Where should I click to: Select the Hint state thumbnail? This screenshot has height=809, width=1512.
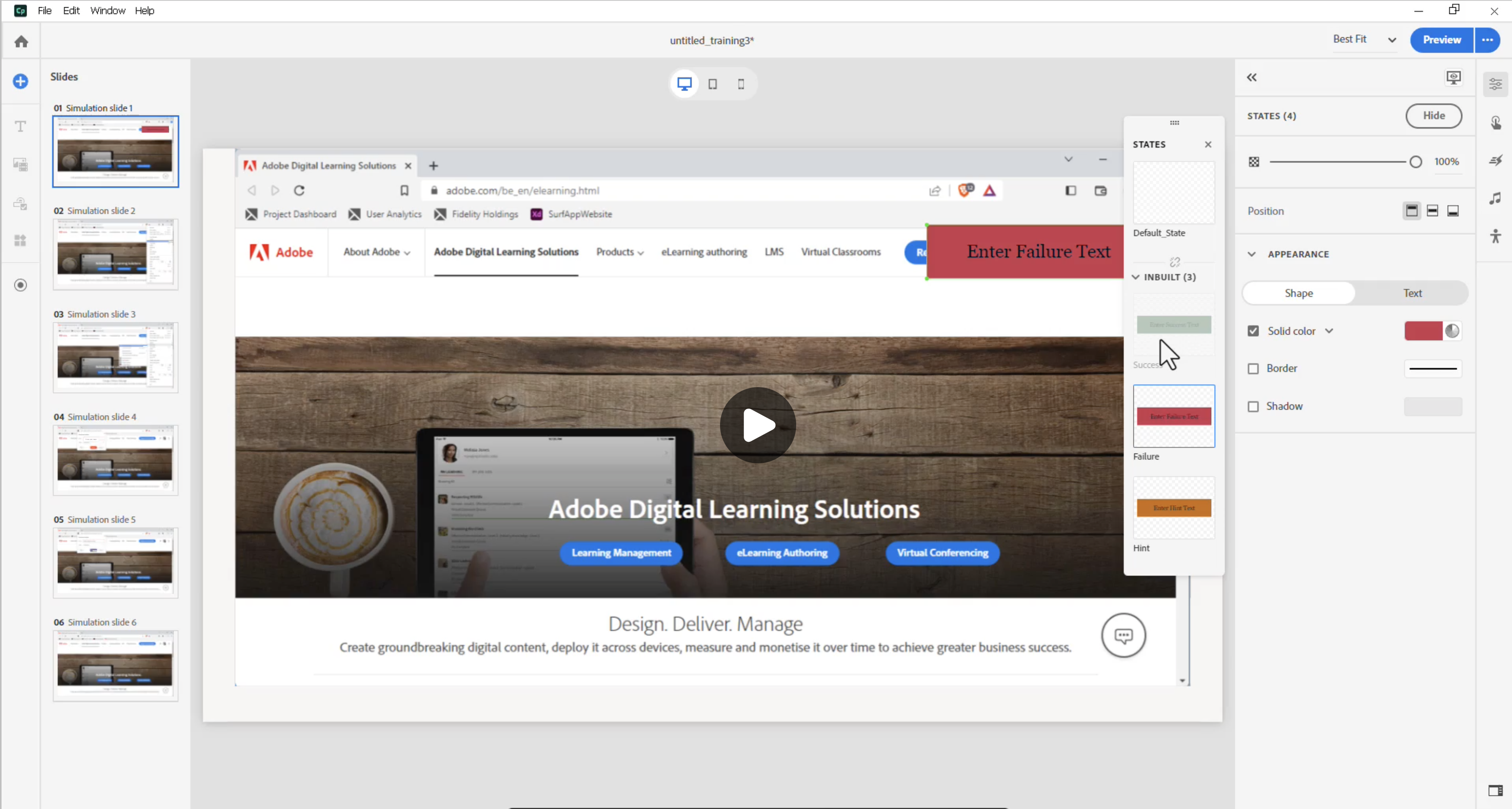pos(1174,508)
